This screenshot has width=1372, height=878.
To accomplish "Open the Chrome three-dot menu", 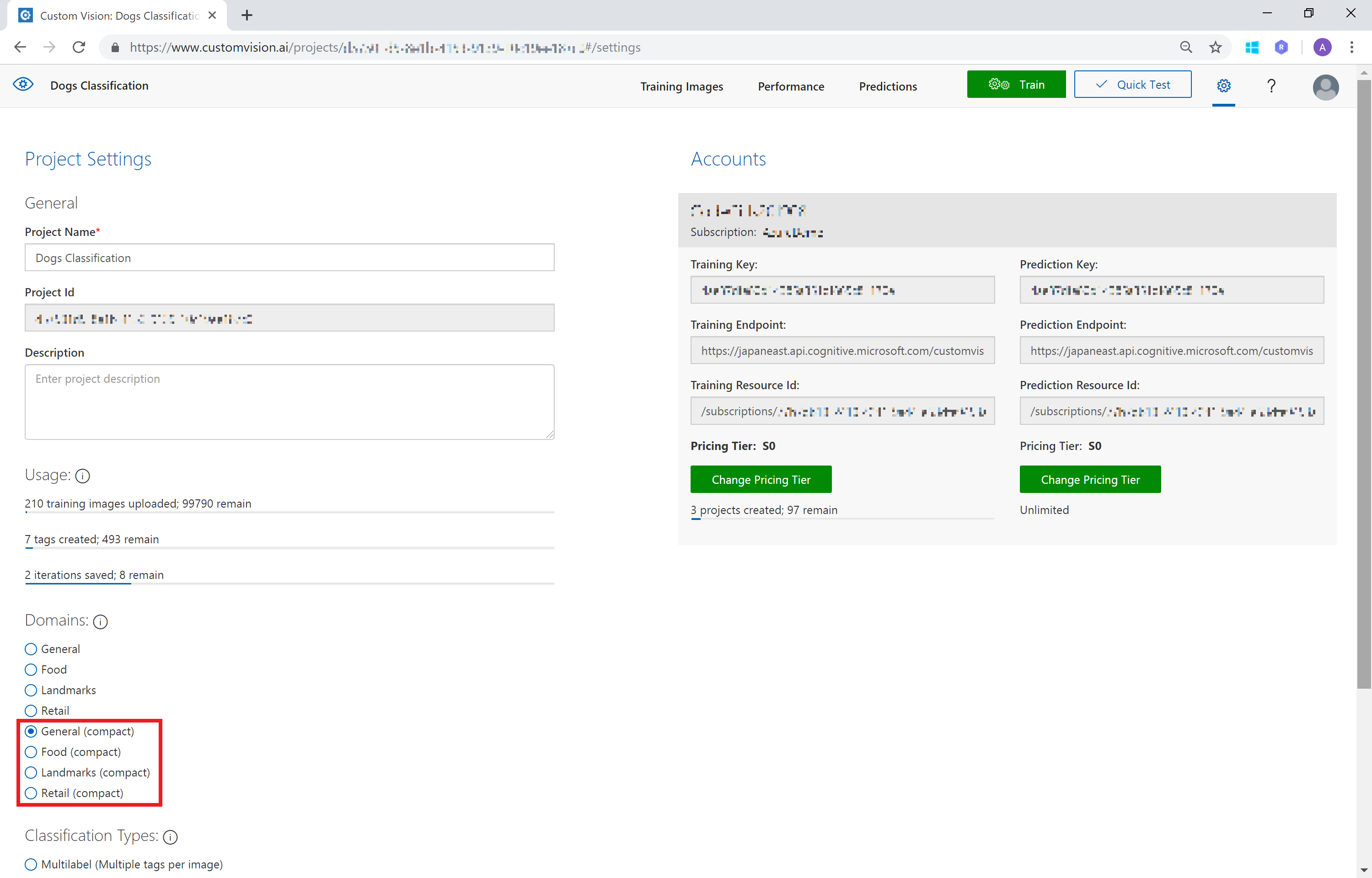I will [1351, 47].
